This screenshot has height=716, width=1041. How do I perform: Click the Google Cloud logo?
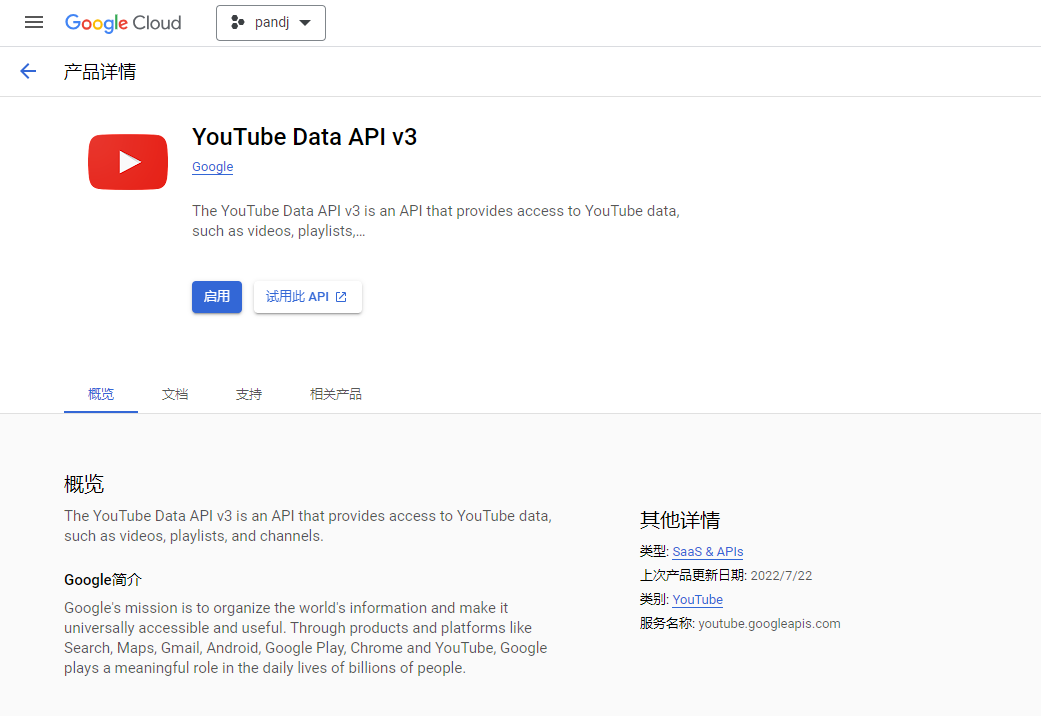coord(123,22)
